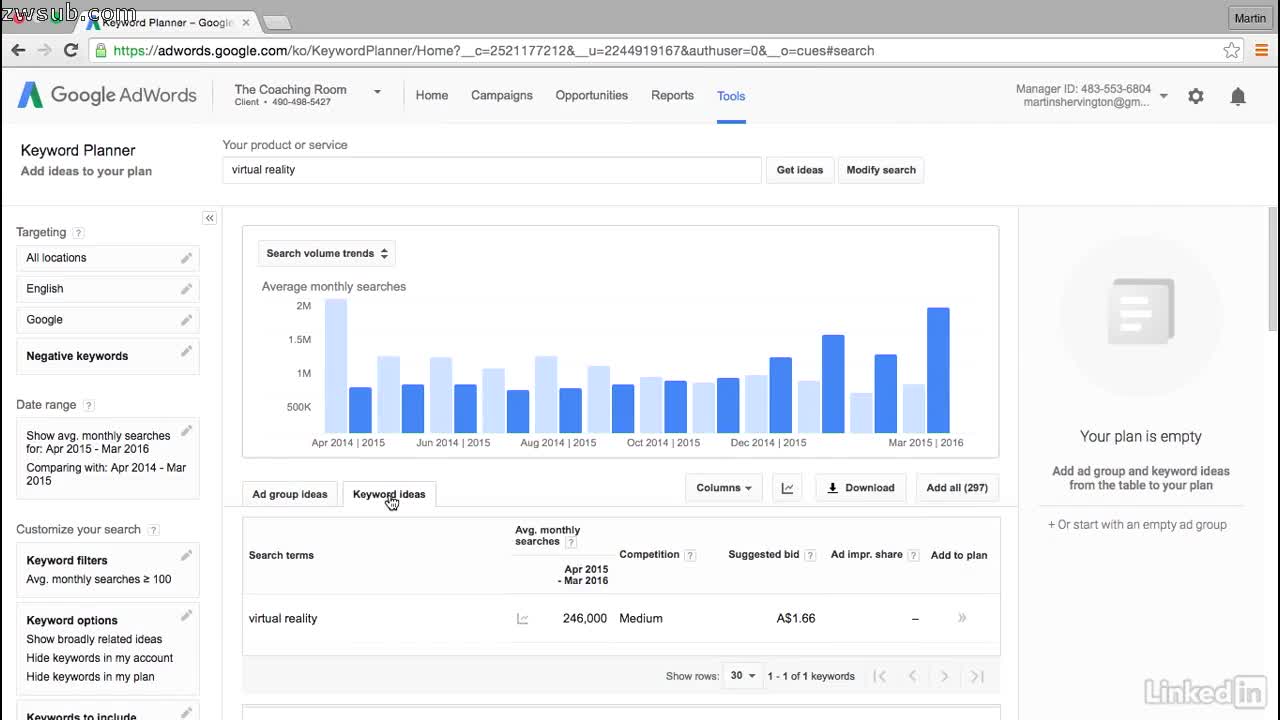
Task: Click Add all (297) button
Action: click(x=957, y=488)
